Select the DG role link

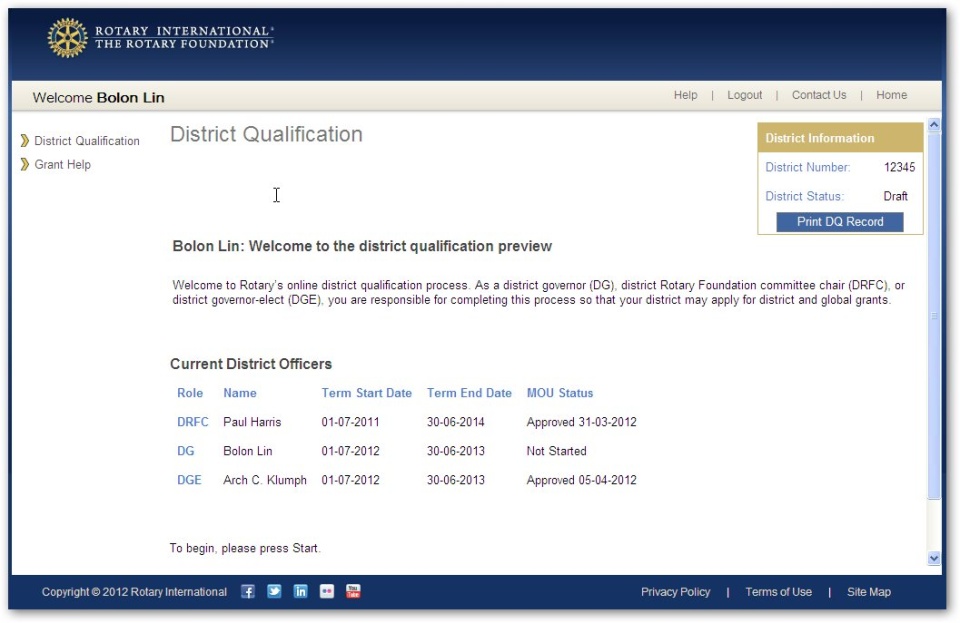coord(186,451)
